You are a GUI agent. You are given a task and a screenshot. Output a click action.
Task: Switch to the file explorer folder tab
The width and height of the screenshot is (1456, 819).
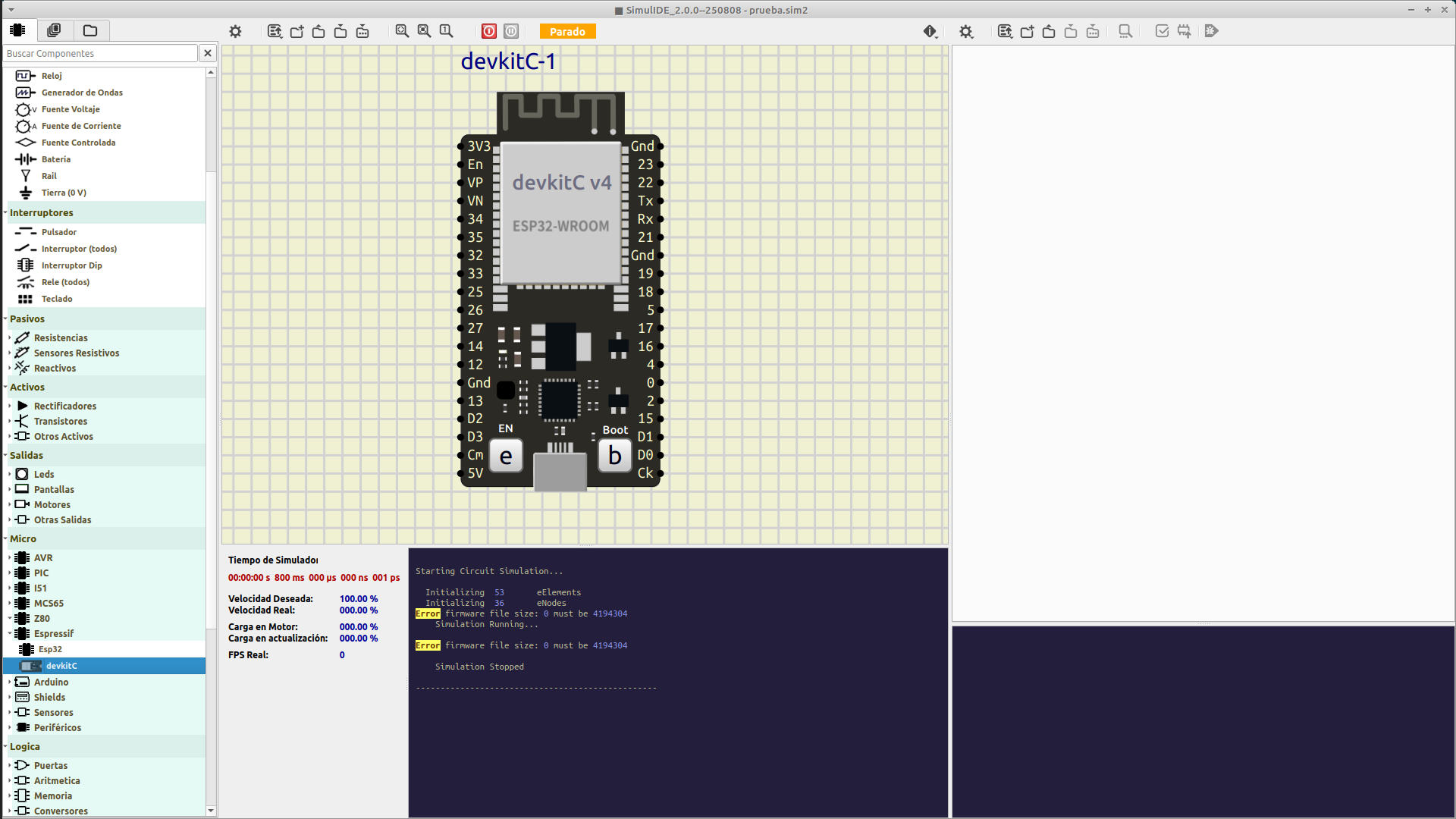pyautogui.click(x=90, y=30)
